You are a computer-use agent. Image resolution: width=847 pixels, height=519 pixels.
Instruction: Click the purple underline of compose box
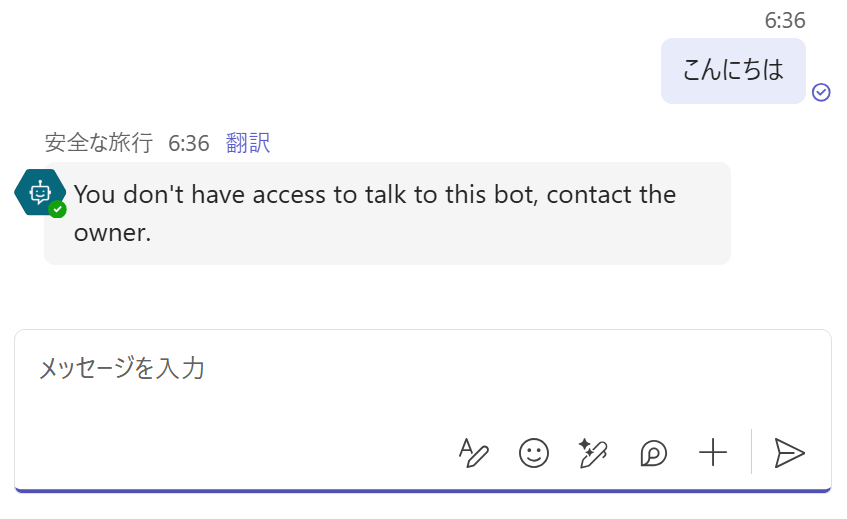(x=423, y=490)
